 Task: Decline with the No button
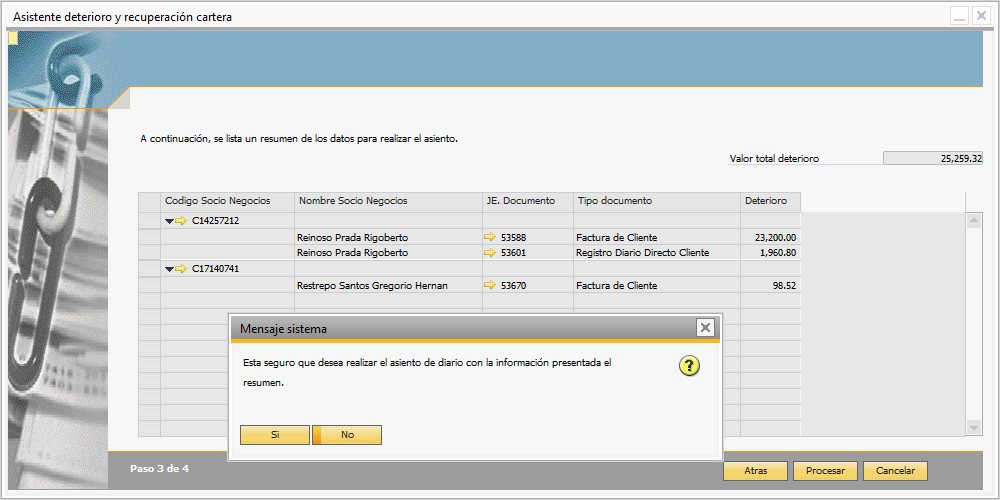[x=347, y=435]
